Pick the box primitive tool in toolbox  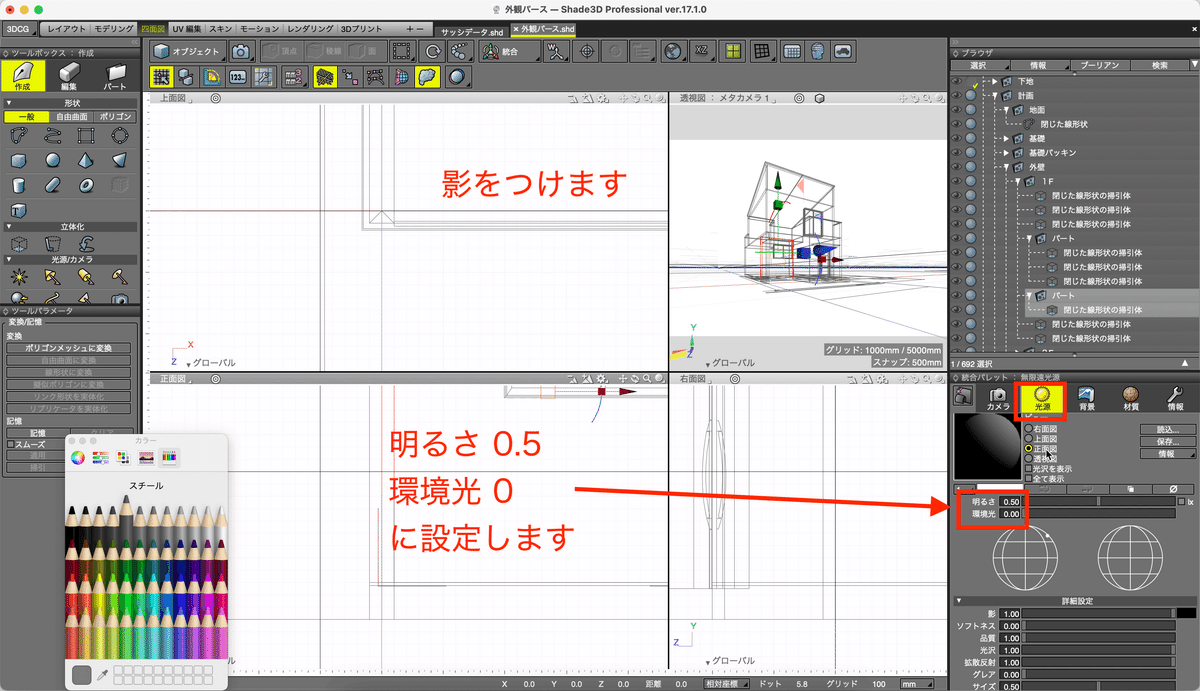[x=18, y=160]
